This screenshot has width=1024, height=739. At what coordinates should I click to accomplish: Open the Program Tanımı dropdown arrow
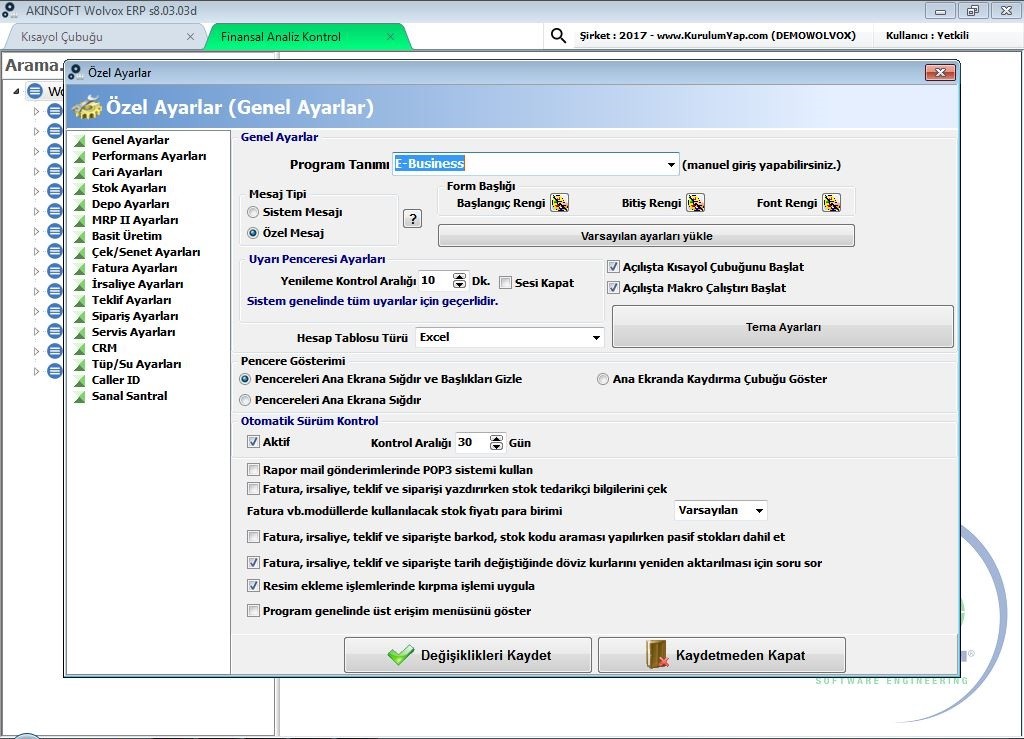coord(671,165)
